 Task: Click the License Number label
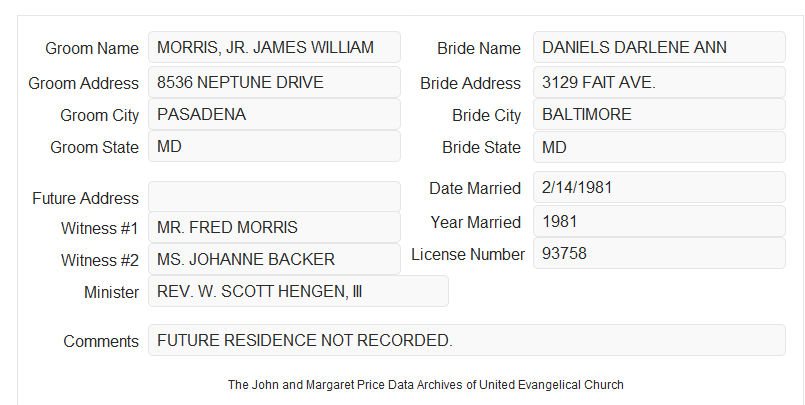point(468,255)
